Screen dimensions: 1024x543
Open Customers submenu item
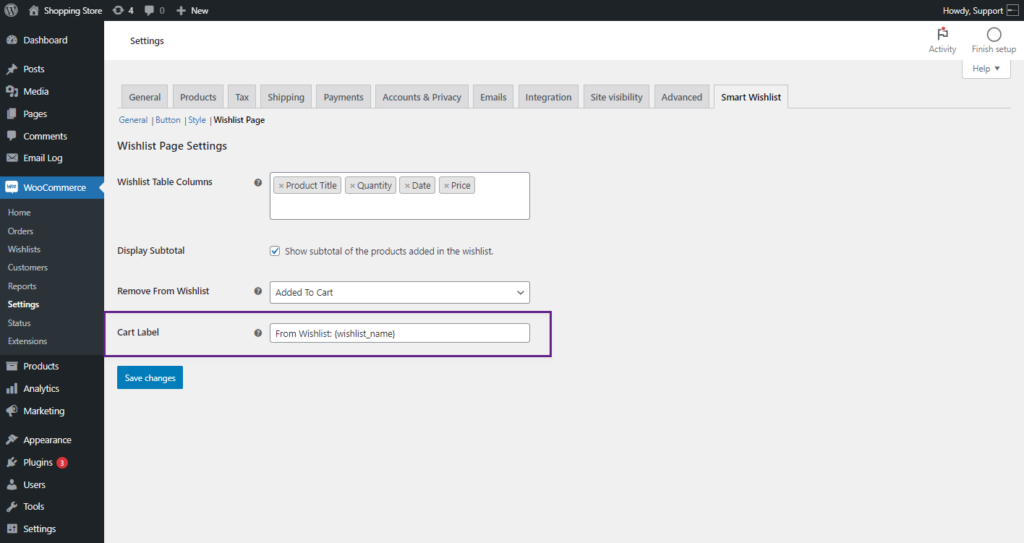[x=27, y=268]
